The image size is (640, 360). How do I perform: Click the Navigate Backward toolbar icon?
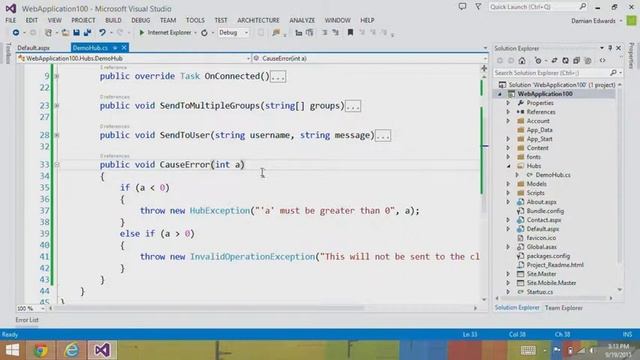16,33
